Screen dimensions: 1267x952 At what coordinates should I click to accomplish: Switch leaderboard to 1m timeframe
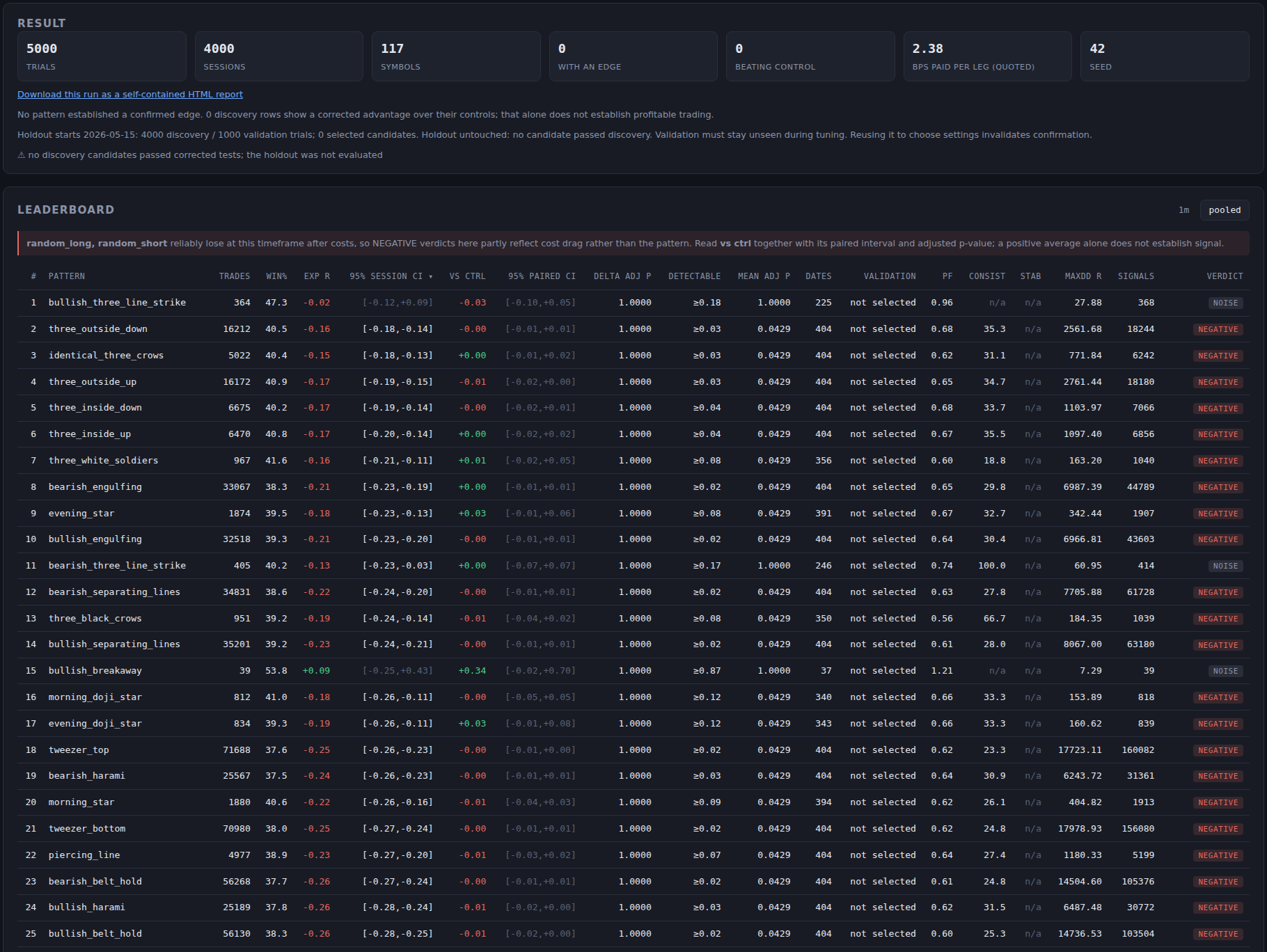[1183, 210]
